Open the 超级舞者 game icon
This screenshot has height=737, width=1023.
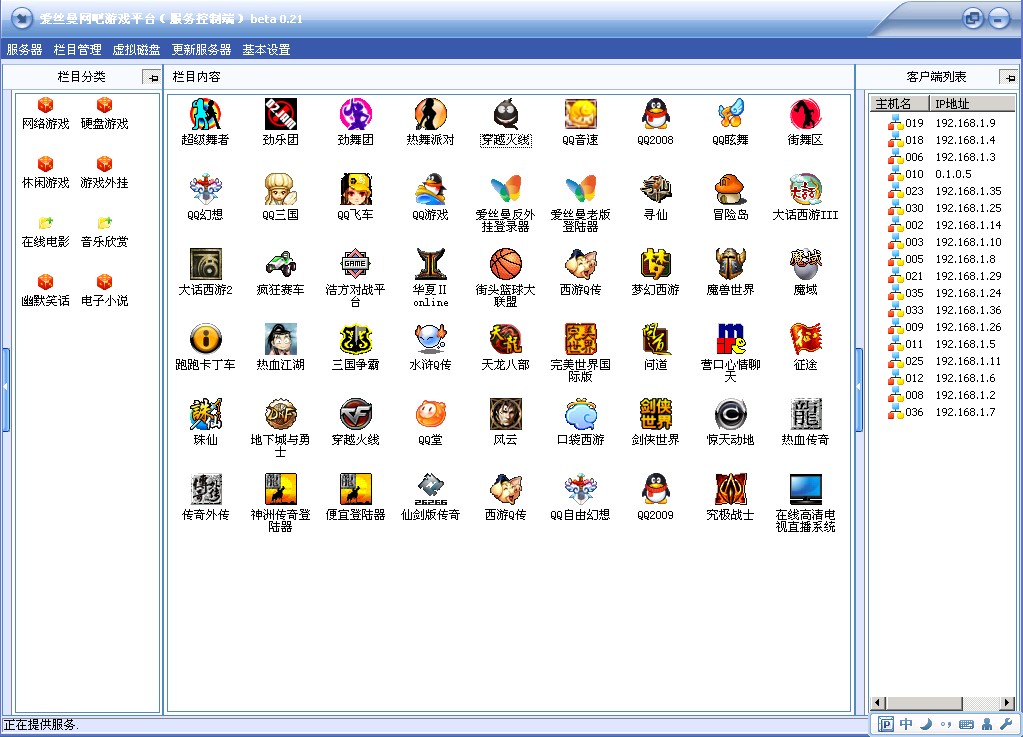click(x=205, y=115)
